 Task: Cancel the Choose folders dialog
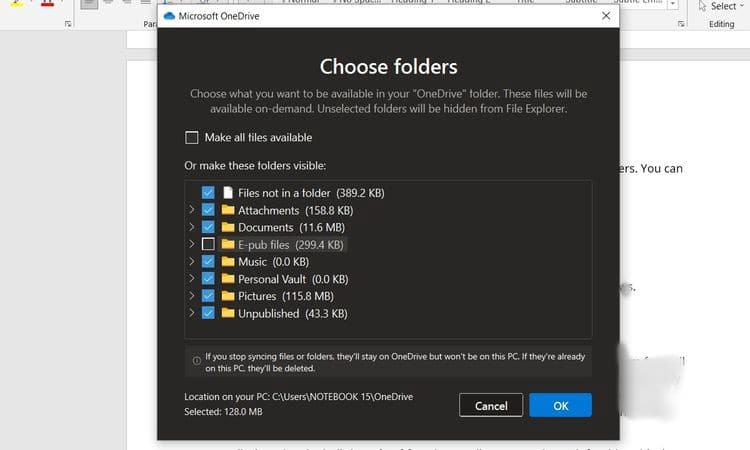(x=491, y=406)
